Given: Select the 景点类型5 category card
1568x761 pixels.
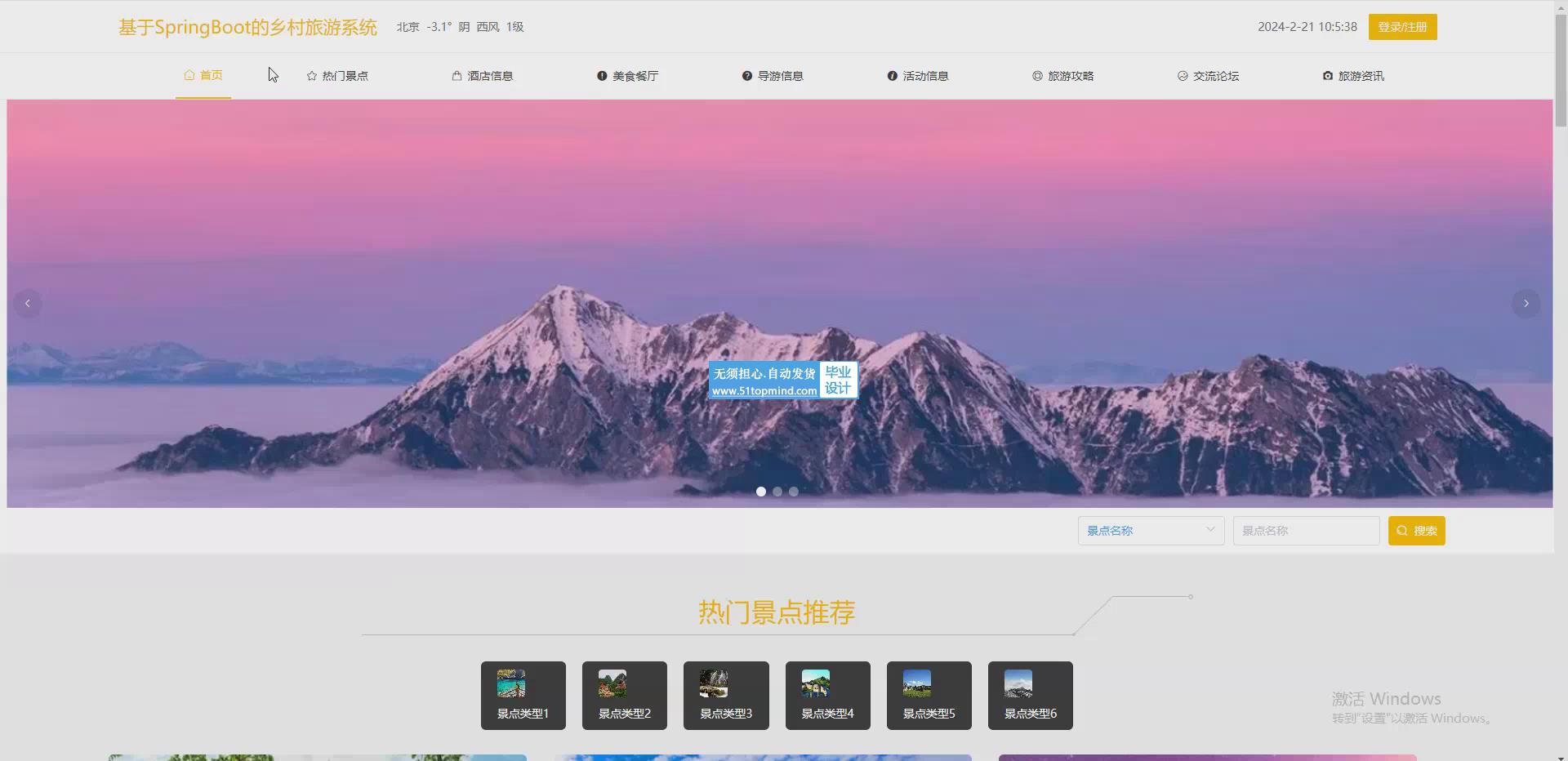Looking at the screenshot, I should (x=929, y=696).
